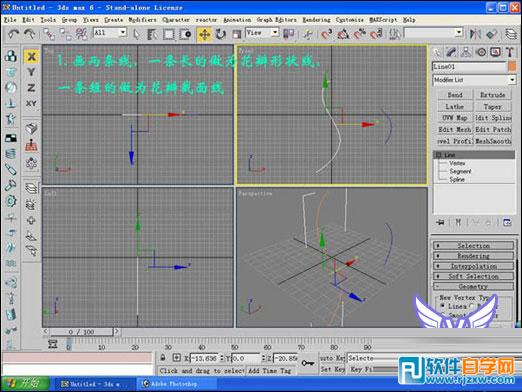The width and height of the screenshot is (522, 392).
Task: Switch to the Modify command panel tab
Action: (451, 52)
